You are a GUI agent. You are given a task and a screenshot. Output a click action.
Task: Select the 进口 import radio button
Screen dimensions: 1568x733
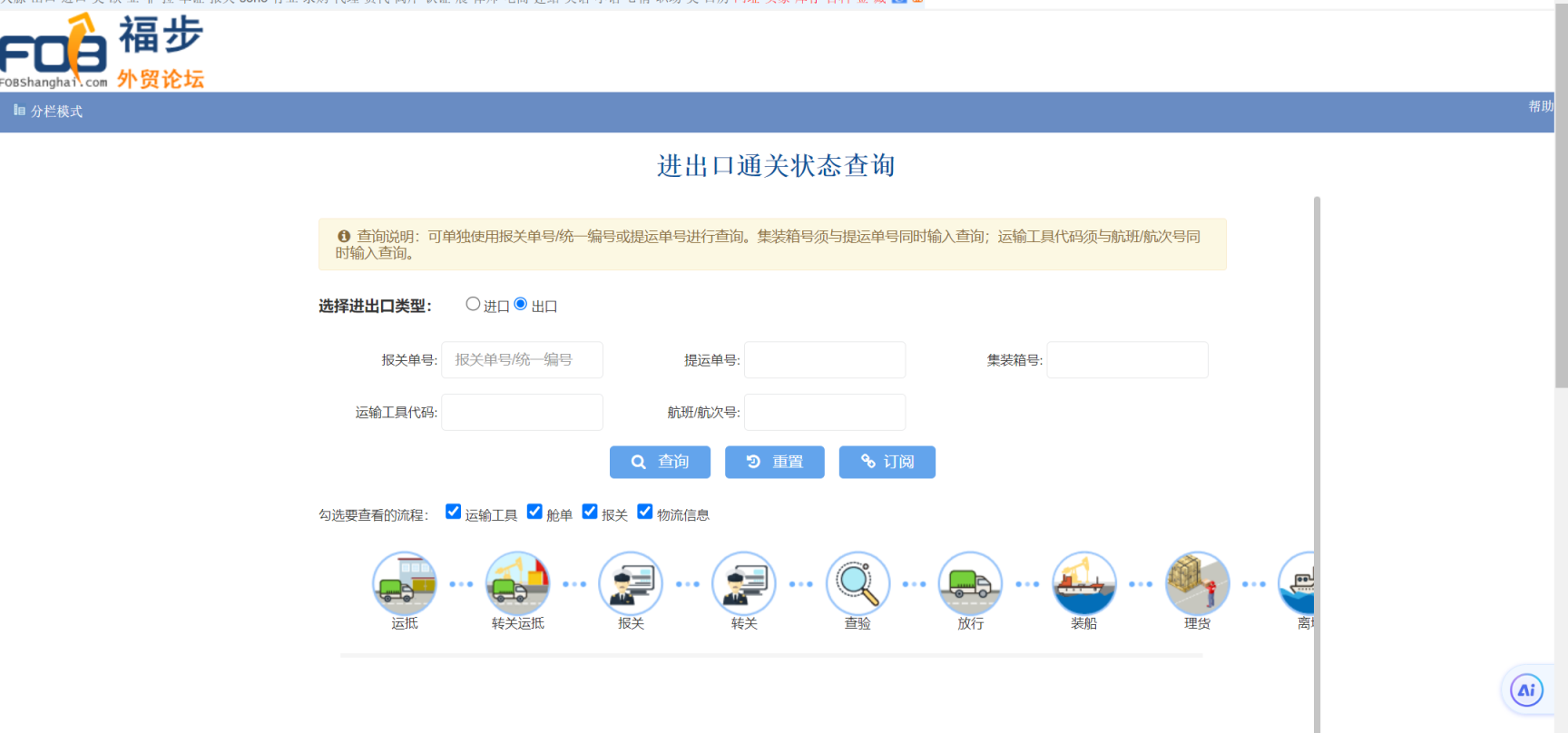point(473,304)
